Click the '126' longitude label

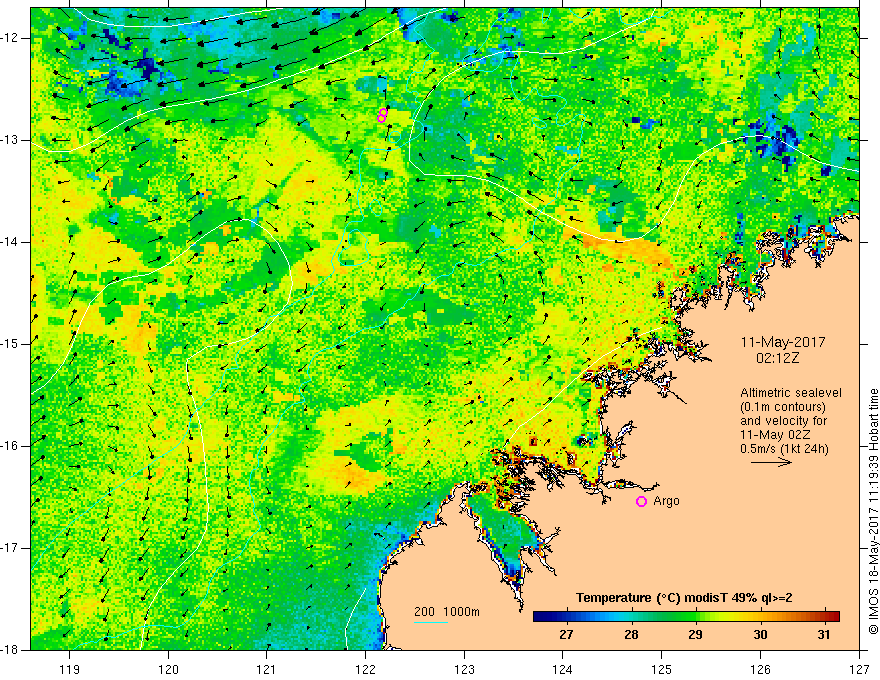click(x=760, y=669)
